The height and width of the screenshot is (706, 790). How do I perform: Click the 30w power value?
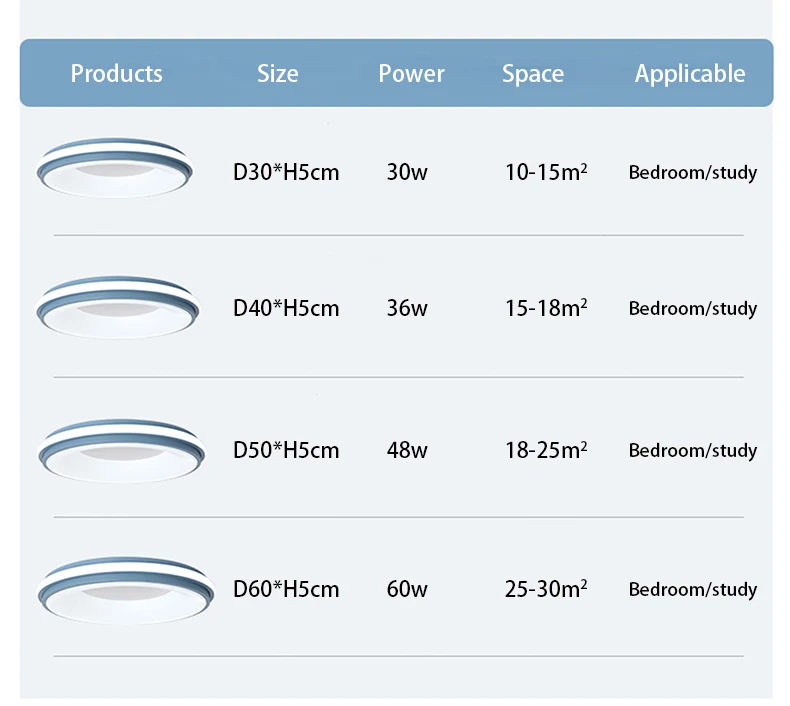coord(407,172)
